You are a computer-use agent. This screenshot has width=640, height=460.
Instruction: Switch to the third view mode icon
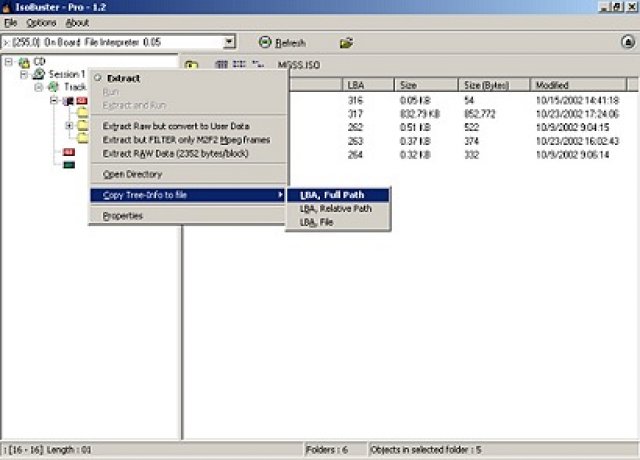[258, 64]
